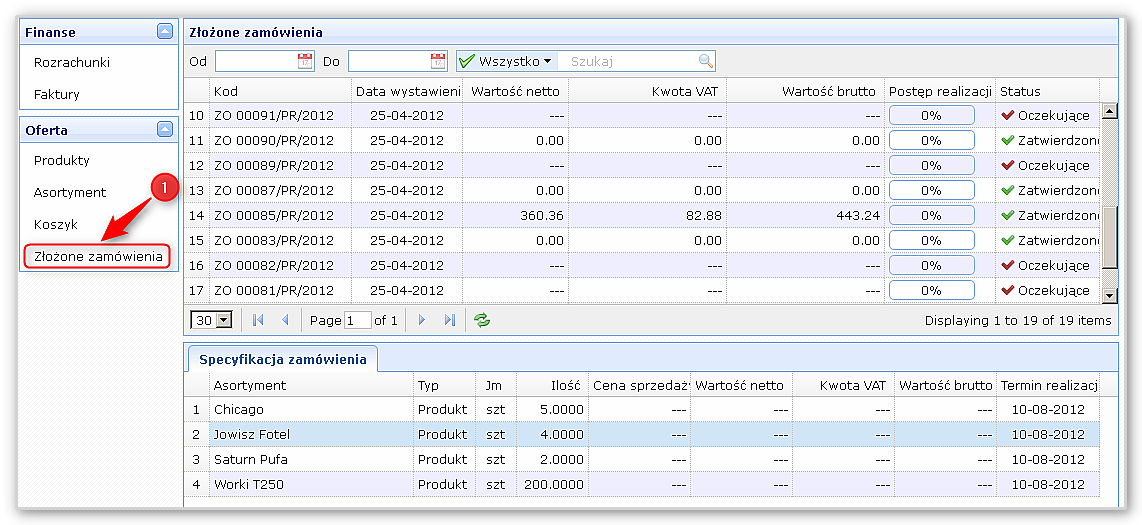Collapse the Oferta panel
The image size is (1142, 525).
click(165, 130)
